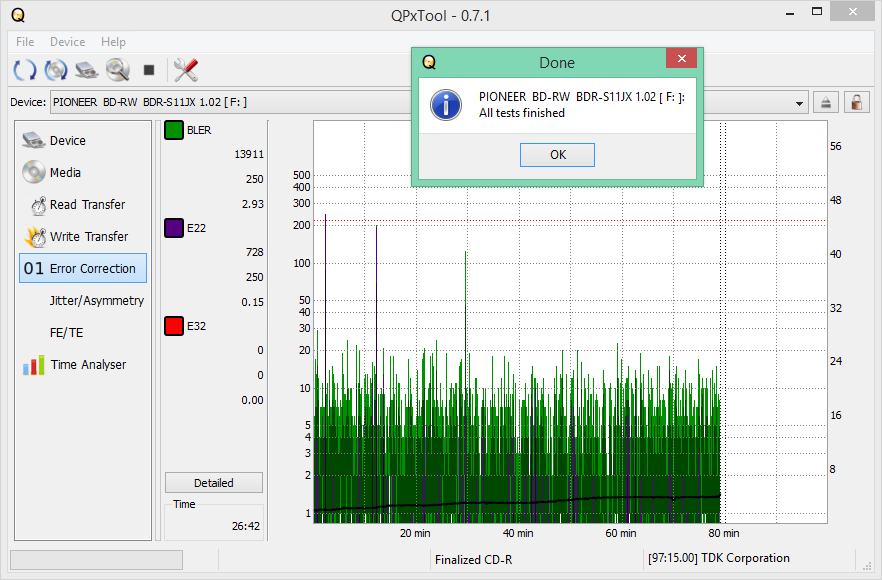Viewport: 882px width, 580px height.
Task: Open the Media panel in sidebar
Action: [x=83, y=172]
